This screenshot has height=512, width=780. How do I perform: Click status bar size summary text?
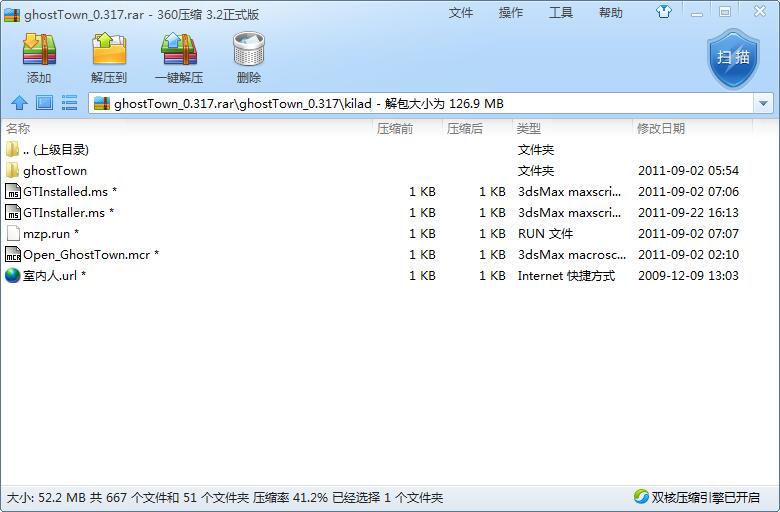pyautogui.click(x=224, y=497)
